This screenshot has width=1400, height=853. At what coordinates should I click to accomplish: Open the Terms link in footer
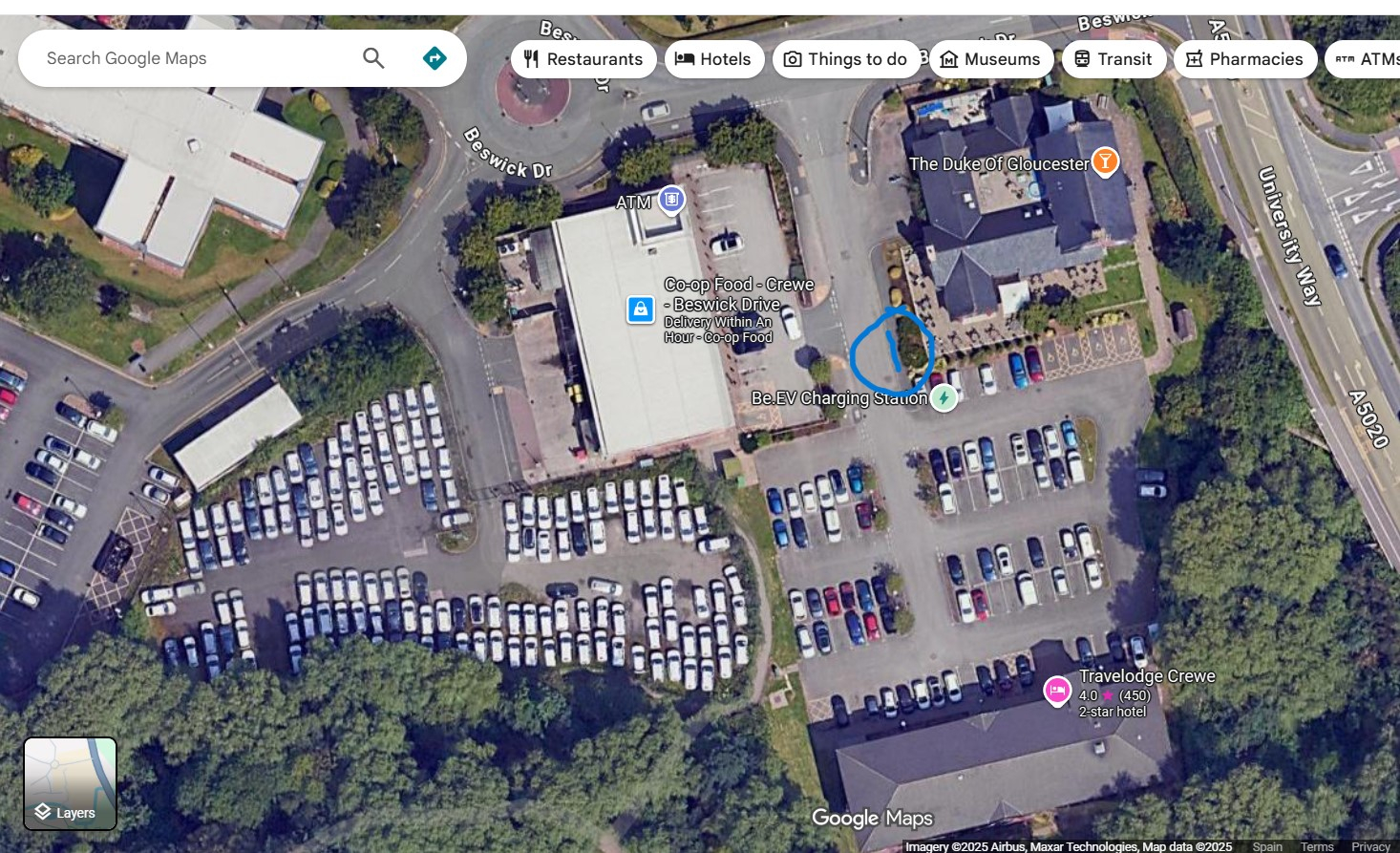[x=1317, y=846]
